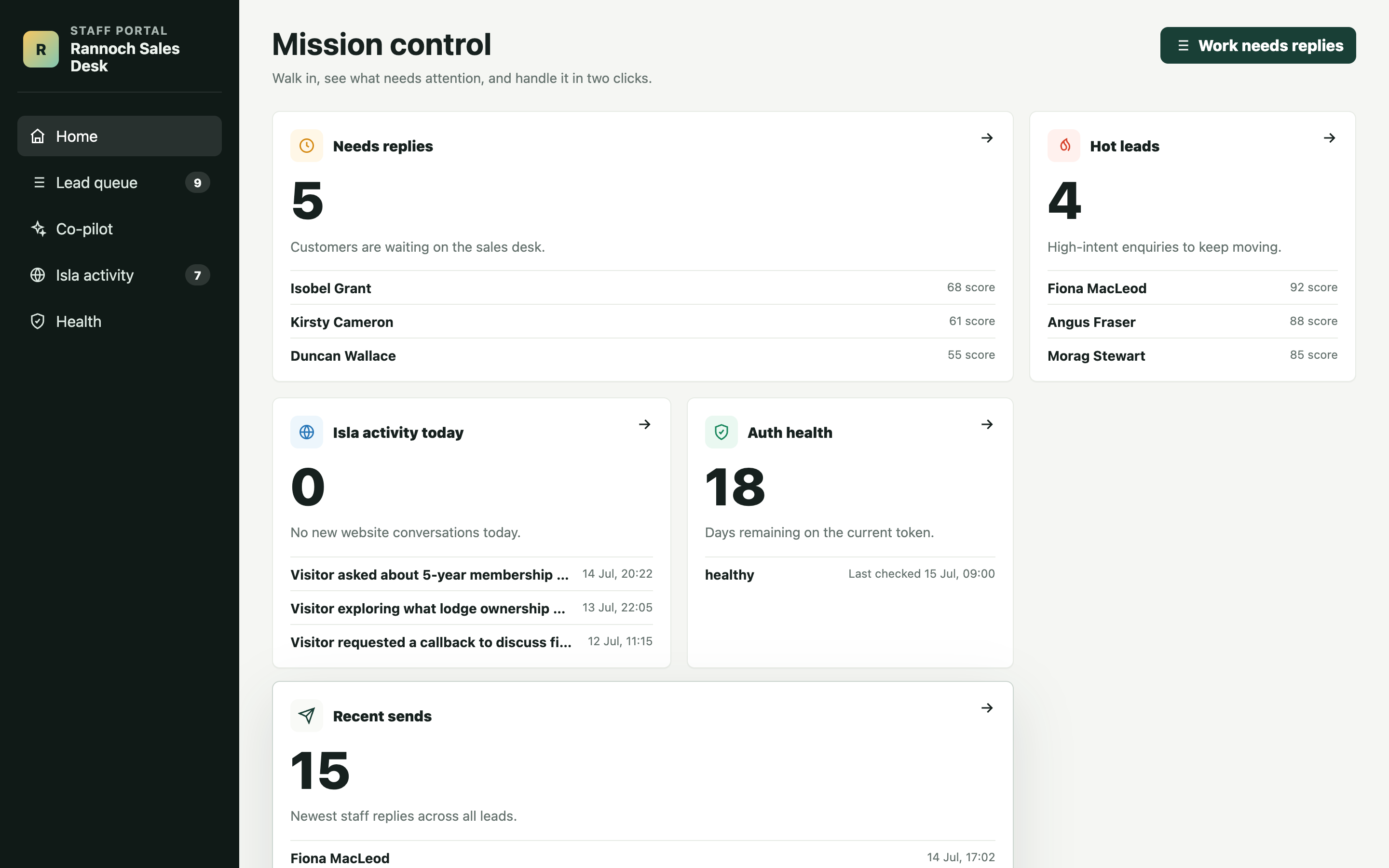Click the '14 Jul, 17:02' timestamp

(x=961, y=857)
